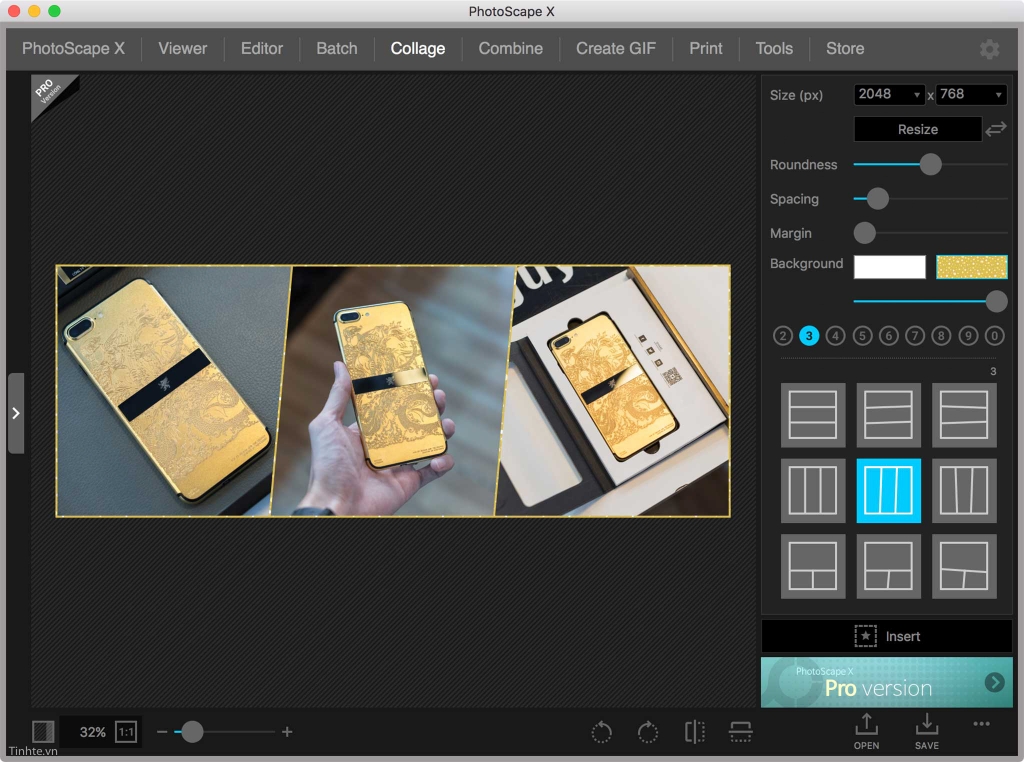Select the highlighted slanted columns layout

coord(888,490)
